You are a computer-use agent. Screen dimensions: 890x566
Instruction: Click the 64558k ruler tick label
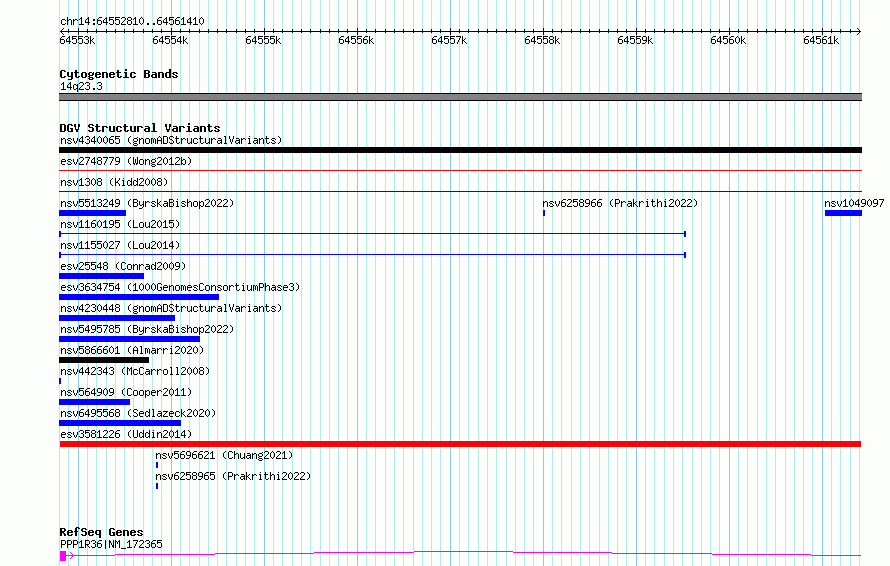click(x=542, y=41)
